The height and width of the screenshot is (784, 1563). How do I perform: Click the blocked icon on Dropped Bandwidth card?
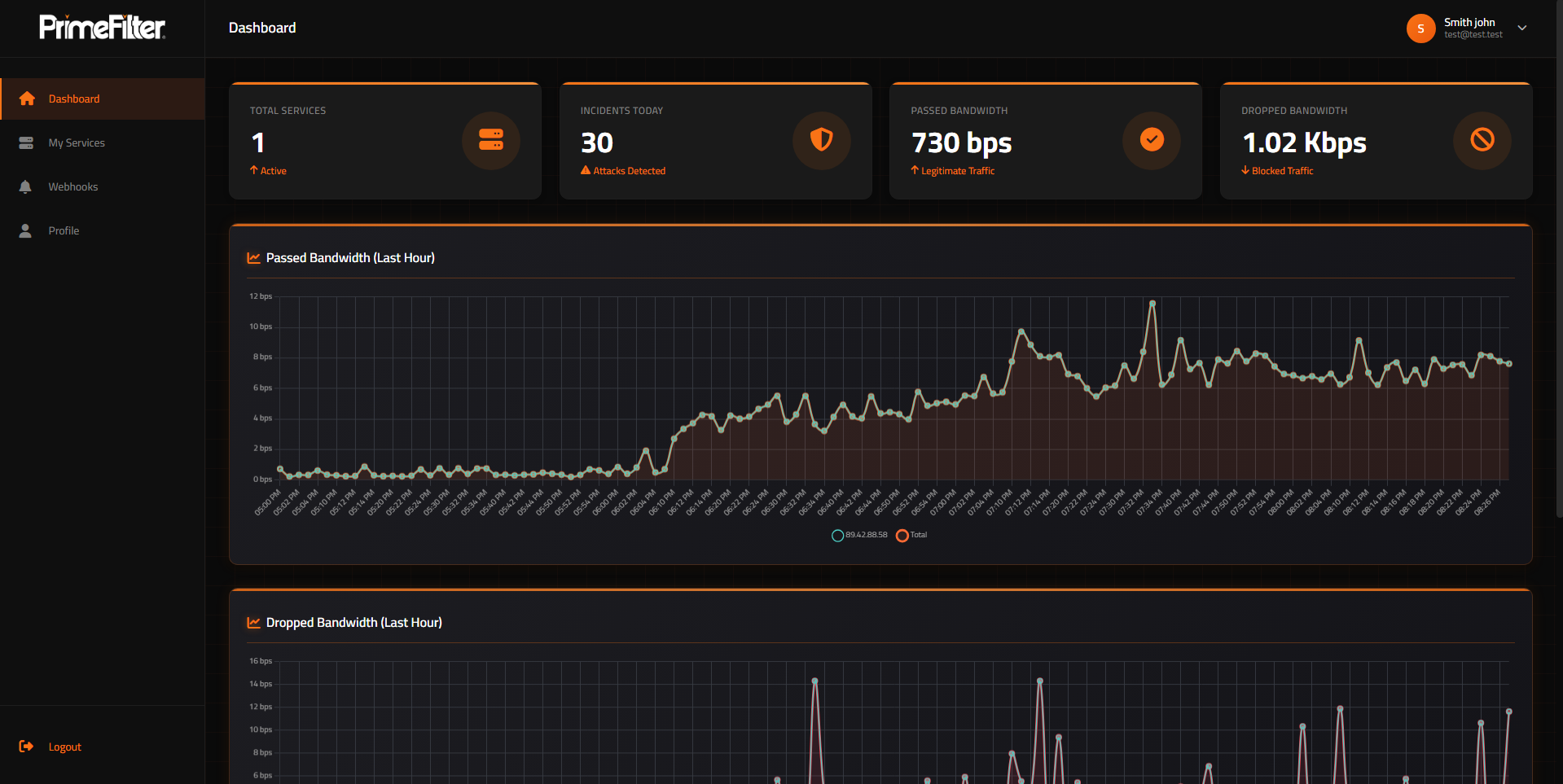coord(1482,140)
